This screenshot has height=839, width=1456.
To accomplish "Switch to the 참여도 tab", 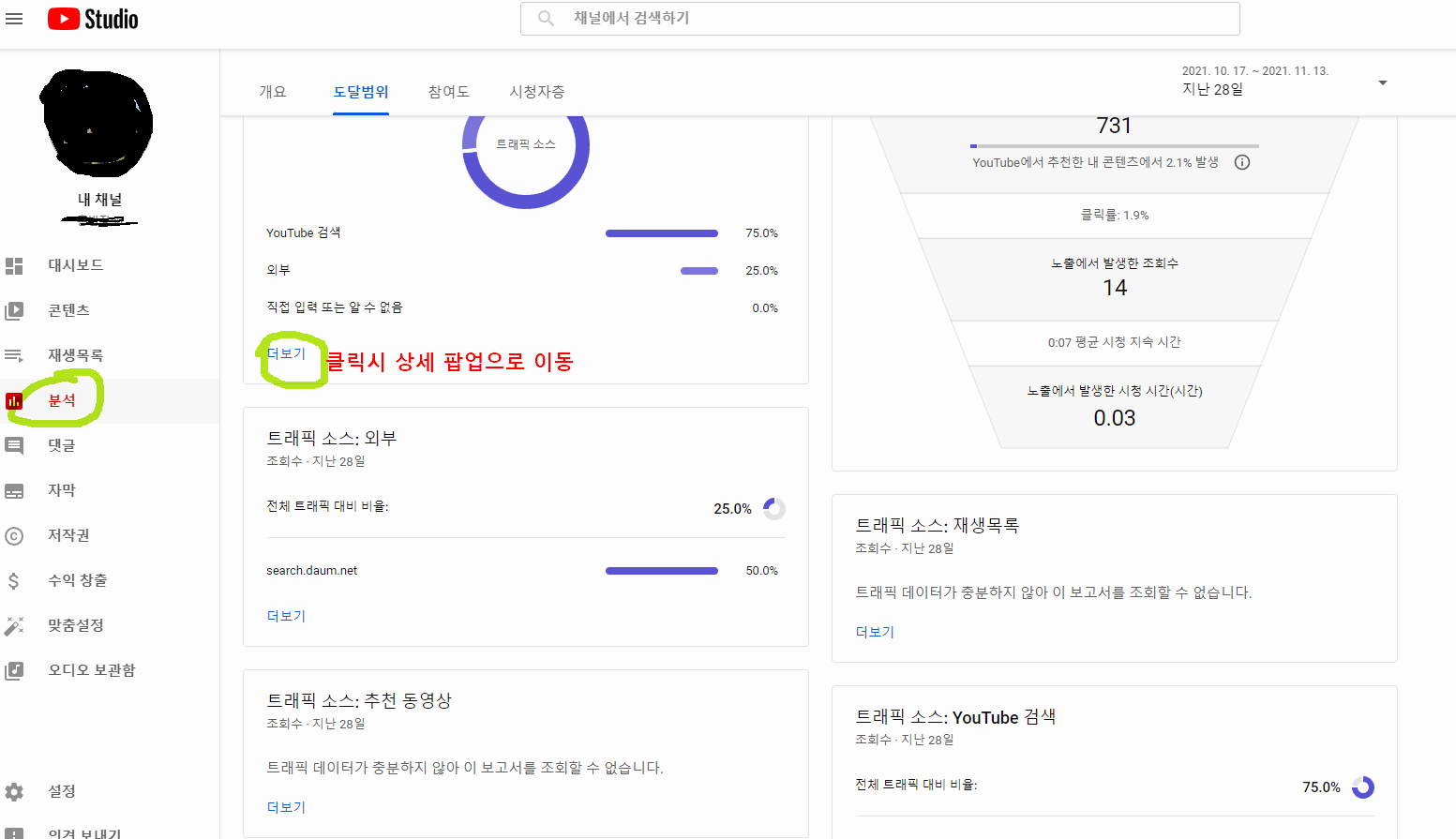I will [x=448, y=92].
